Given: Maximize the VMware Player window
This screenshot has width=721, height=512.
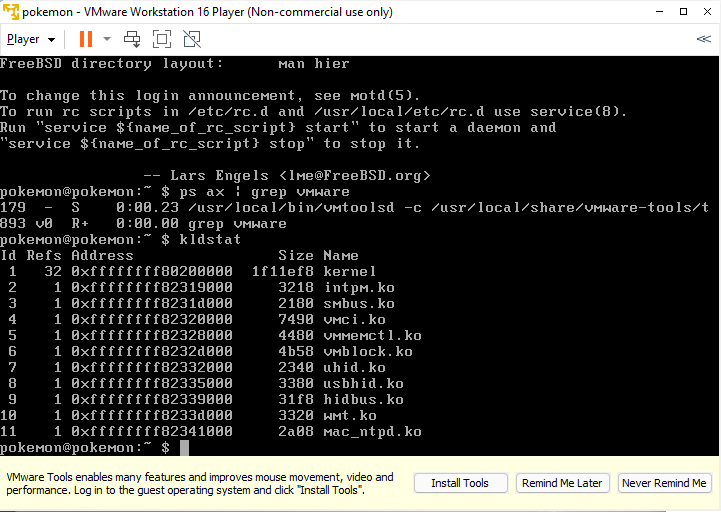Looking at the screenshot, I should point(683,12).
